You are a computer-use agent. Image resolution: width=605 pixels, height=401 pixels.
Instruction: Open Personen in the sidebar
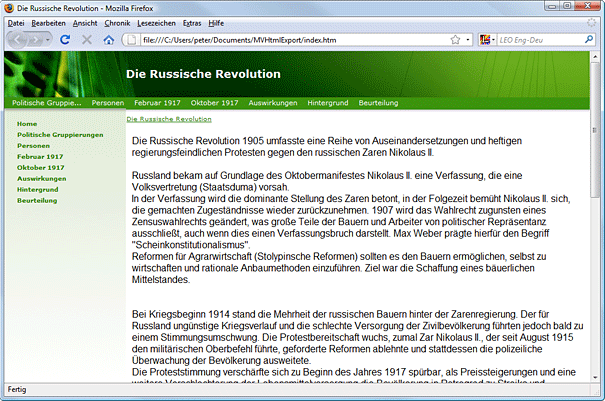33,146
